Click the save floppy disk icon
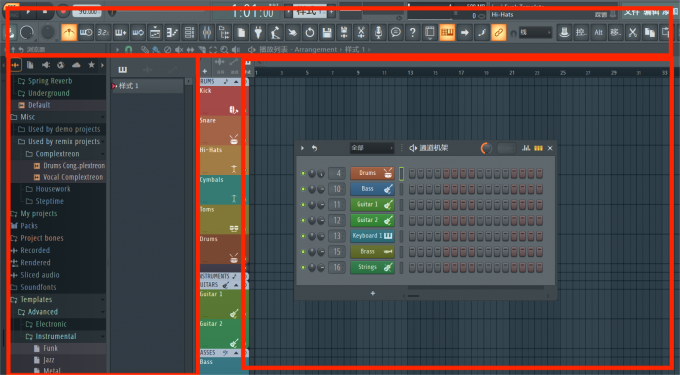Screen dimensions: 680x375 [x=327, y=33]
